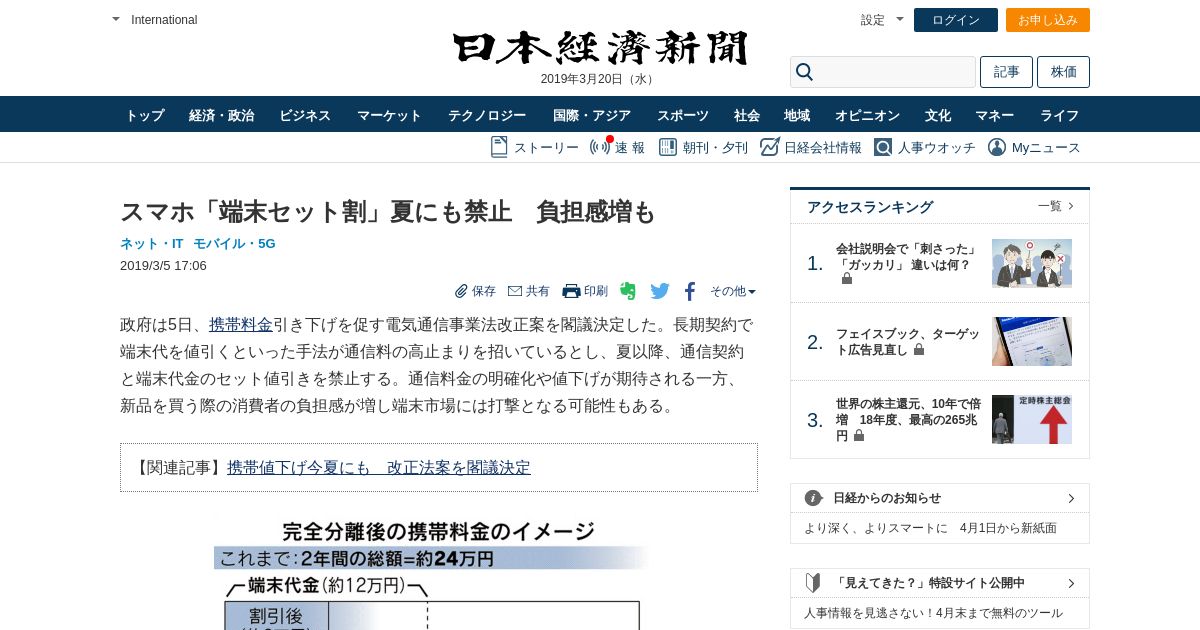Open the ストーリー link text
Viewport: 1200px width, 630px height.
tap(546, 148)
